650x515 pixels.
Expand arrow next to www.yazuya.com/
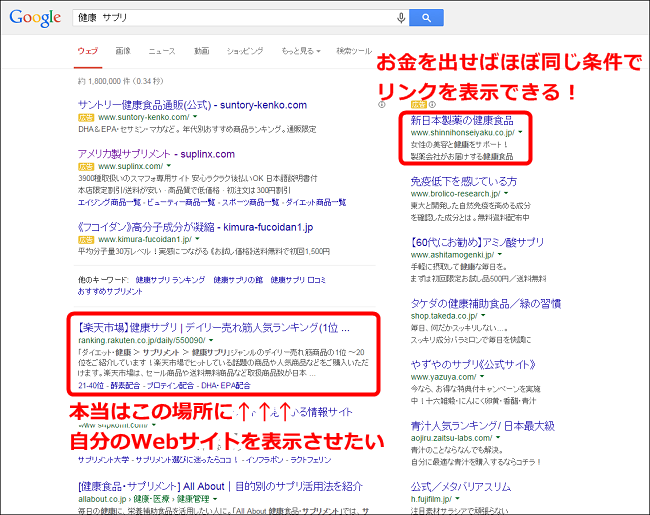[x=482, y=377]
